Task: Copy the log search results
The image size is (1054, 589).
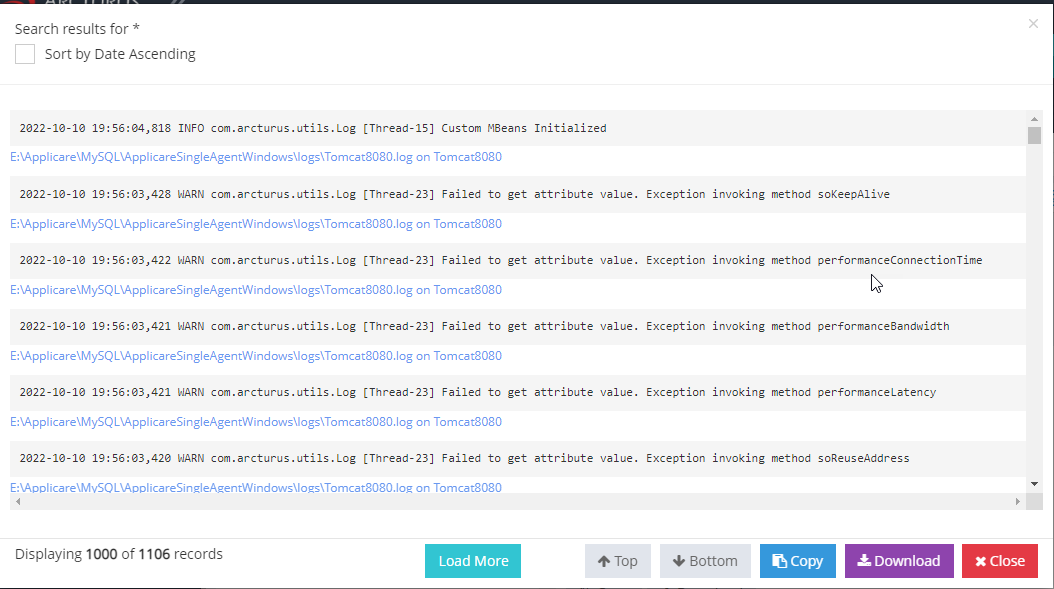Action: click(798, 561)
